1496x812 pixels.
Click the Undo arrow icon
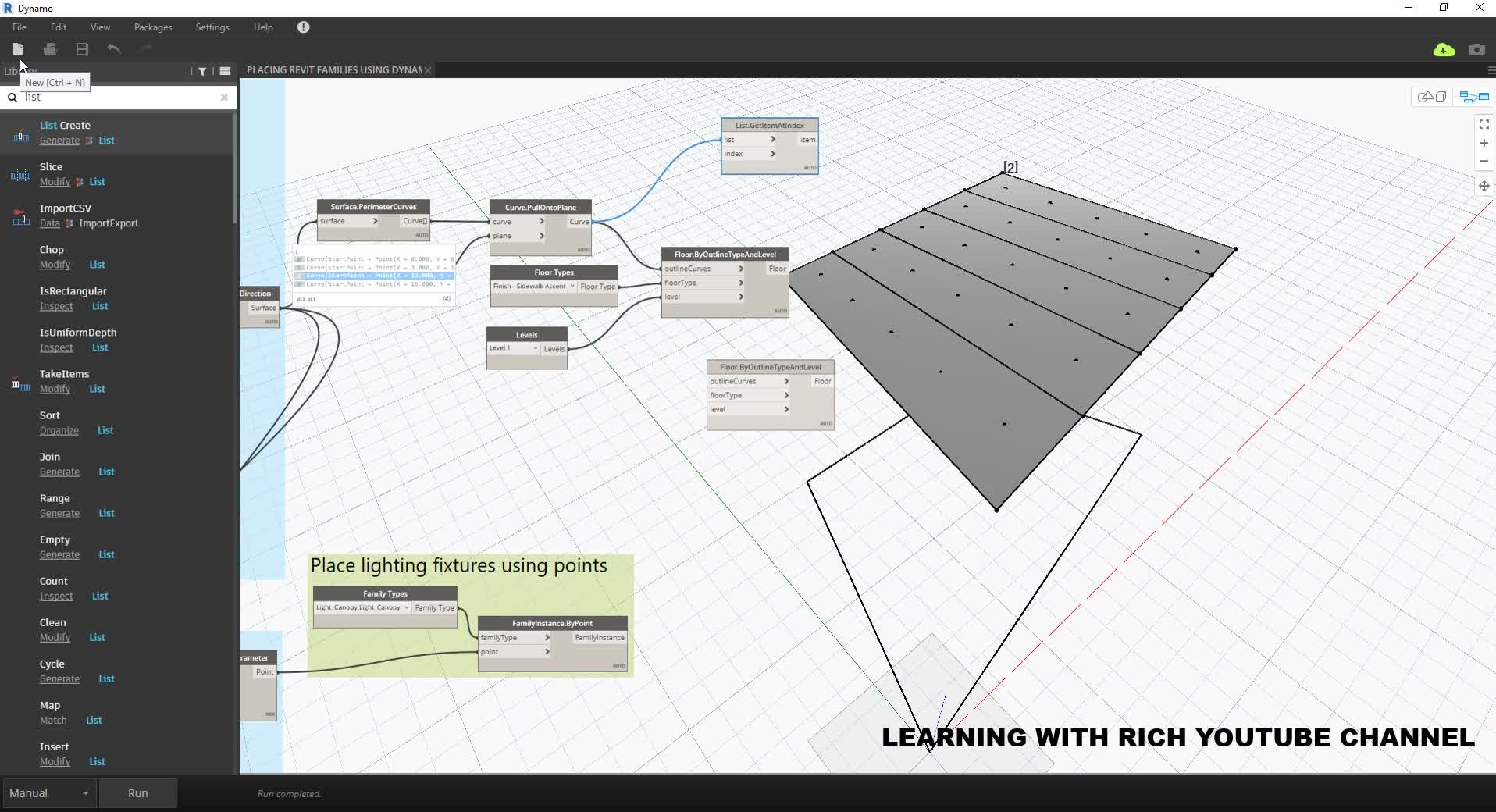click(x=114, y=48)
